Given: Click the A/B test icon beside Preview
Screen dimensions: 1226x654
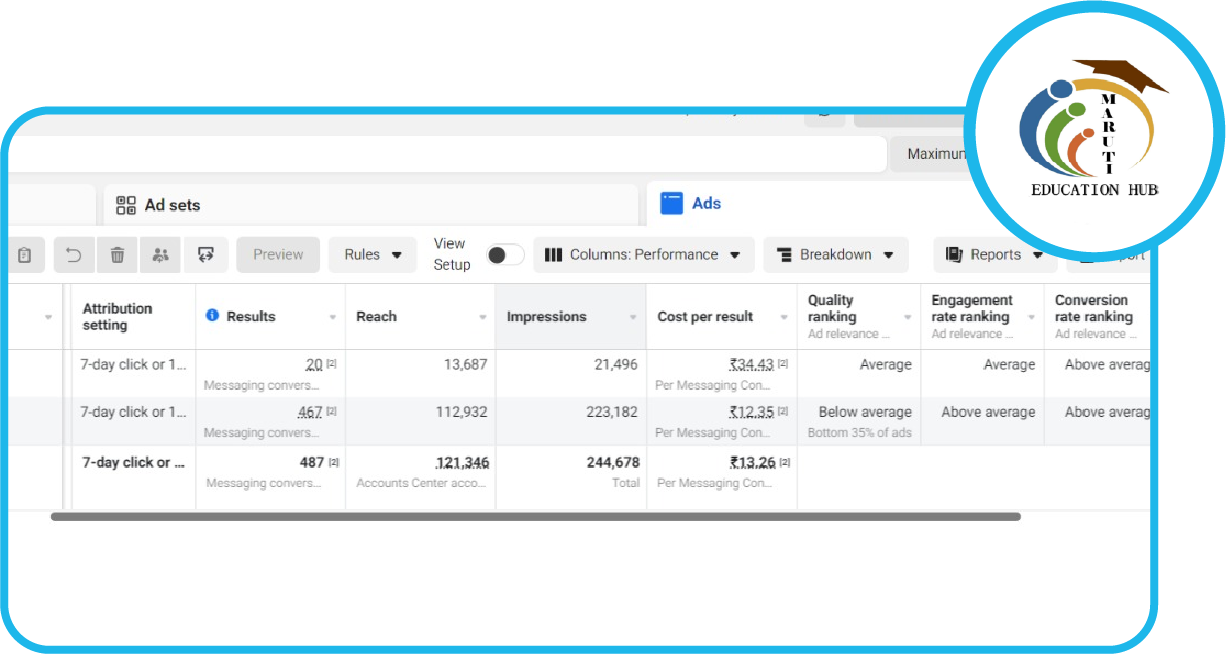Looking at the screenshot, I should [x=206, y=255].
